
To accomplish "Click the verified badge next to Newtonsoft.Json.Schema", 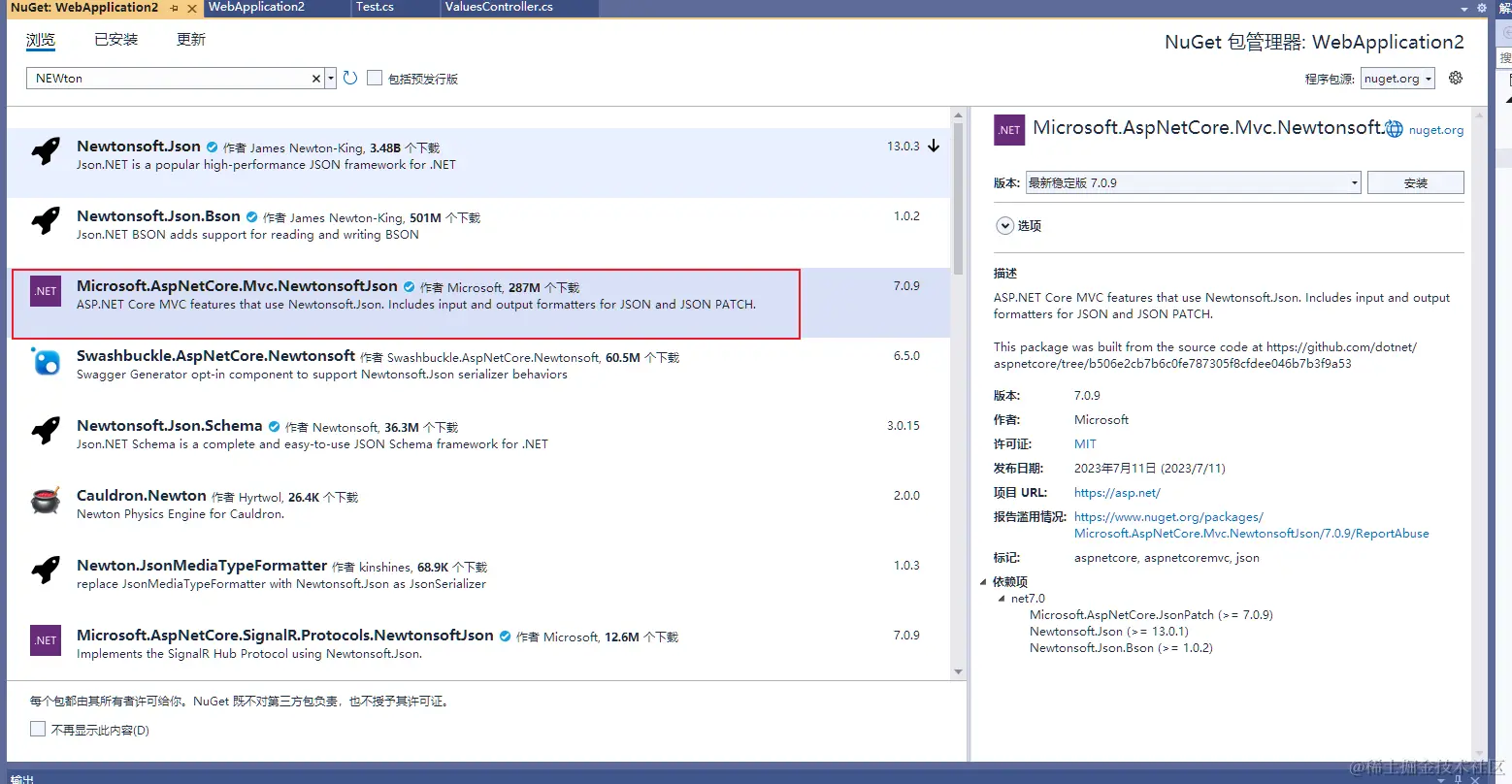I will [274, 427].
